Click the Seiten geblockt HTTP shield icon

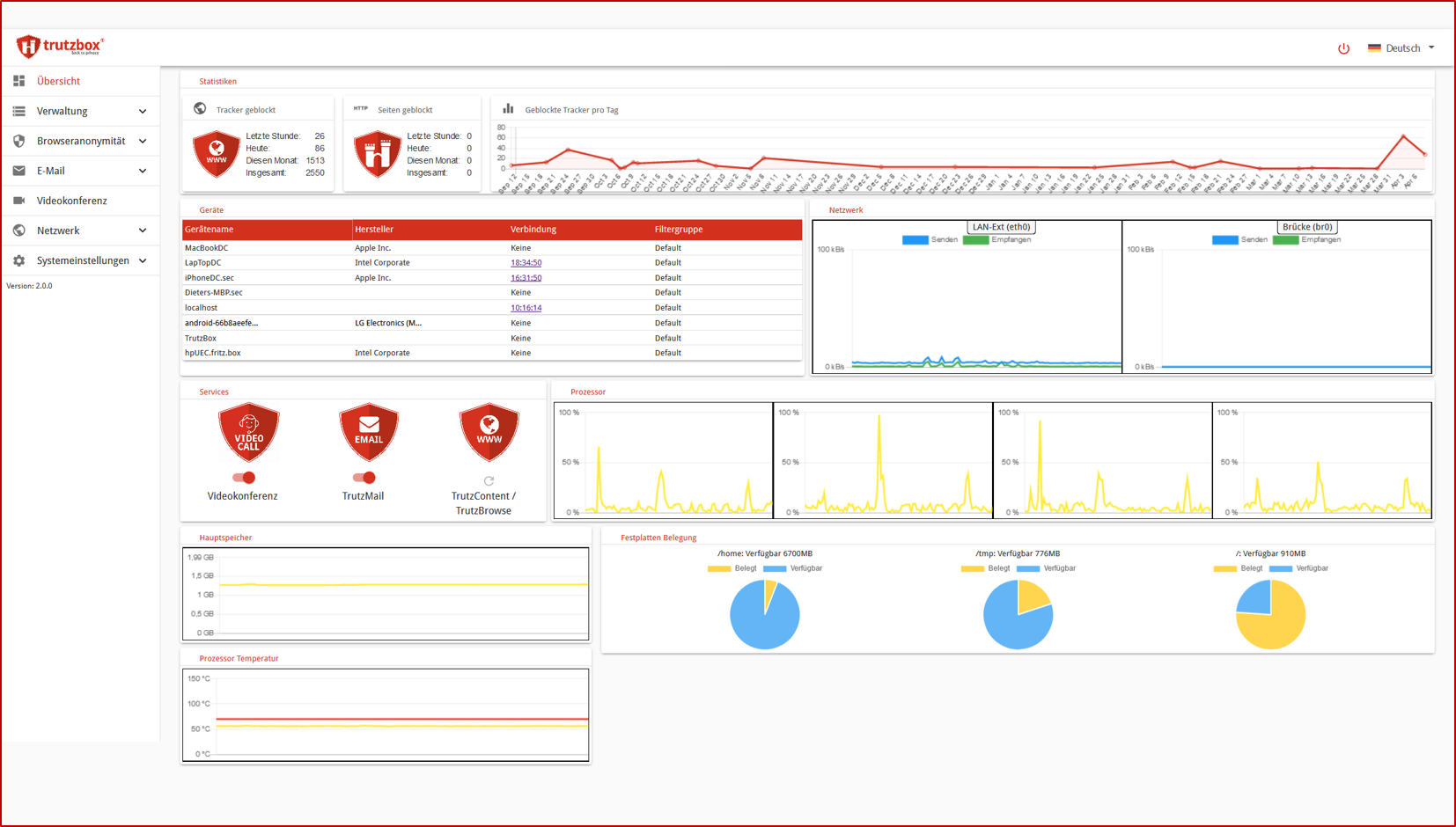[378, 154]
